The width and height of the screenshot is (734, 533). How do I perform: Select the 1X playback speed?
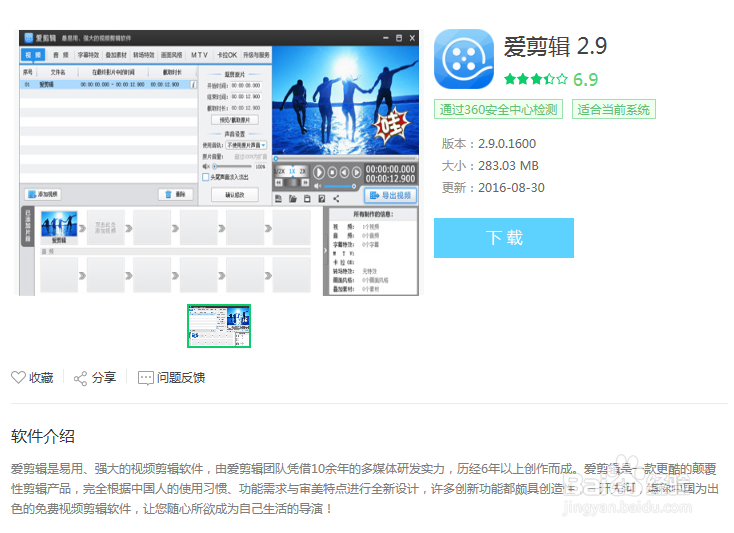[x=292, y=172]
